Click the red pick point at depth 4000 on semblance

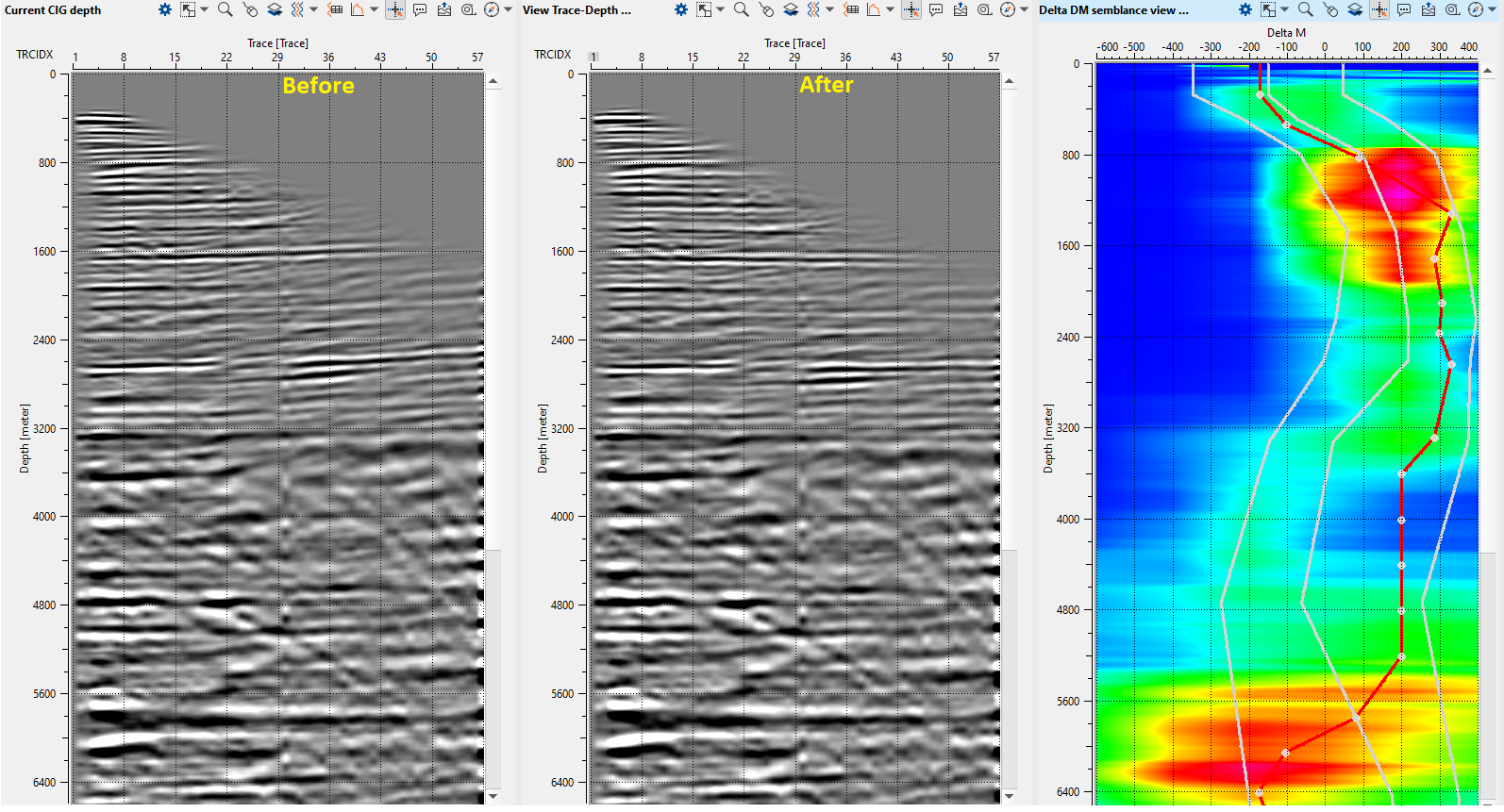point(1401,520)
